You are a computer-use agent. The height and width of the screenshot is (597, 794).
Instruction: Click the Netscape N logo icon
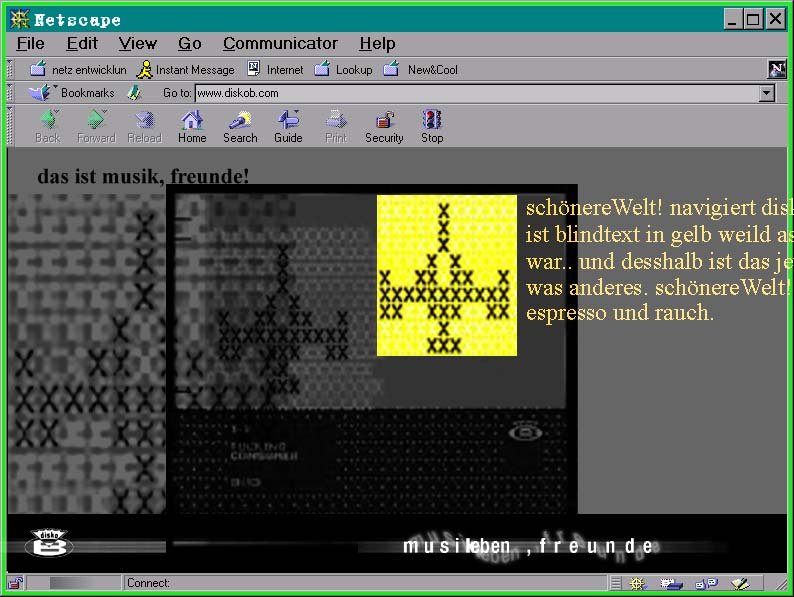(x=777, y=69)
